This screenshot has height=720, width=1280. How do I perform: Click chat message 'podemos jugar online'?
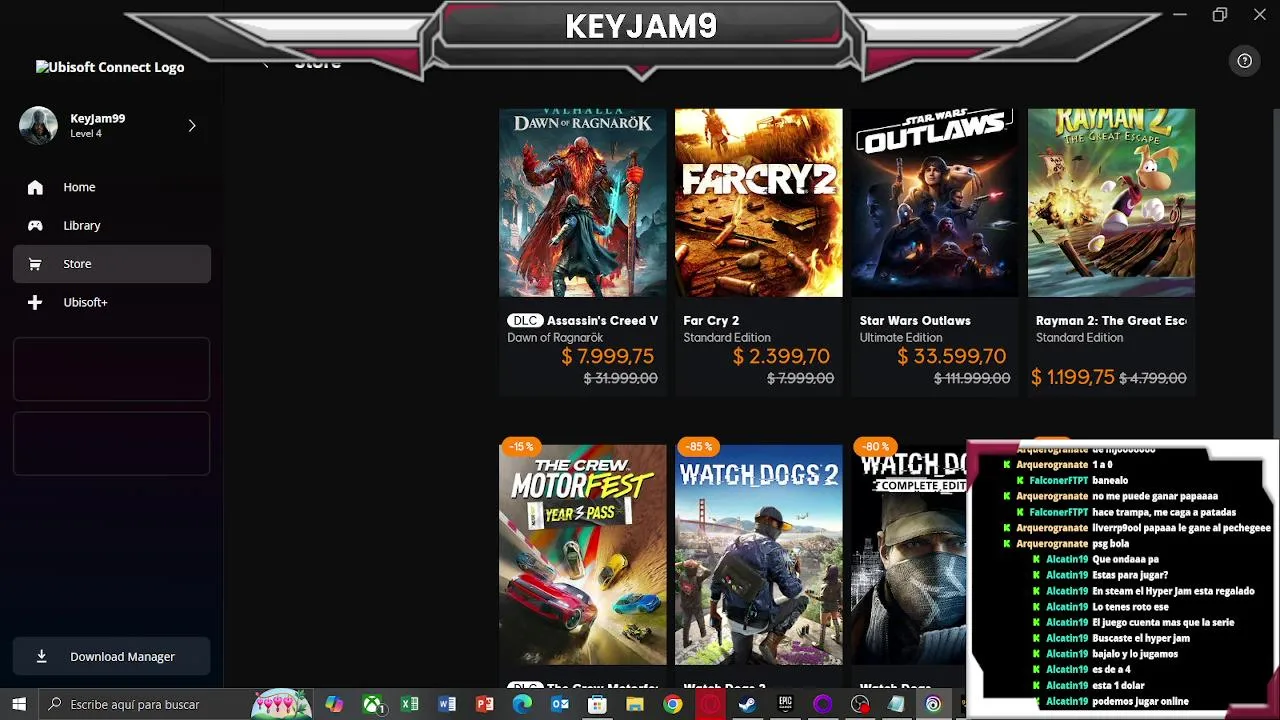[1140, 701]
